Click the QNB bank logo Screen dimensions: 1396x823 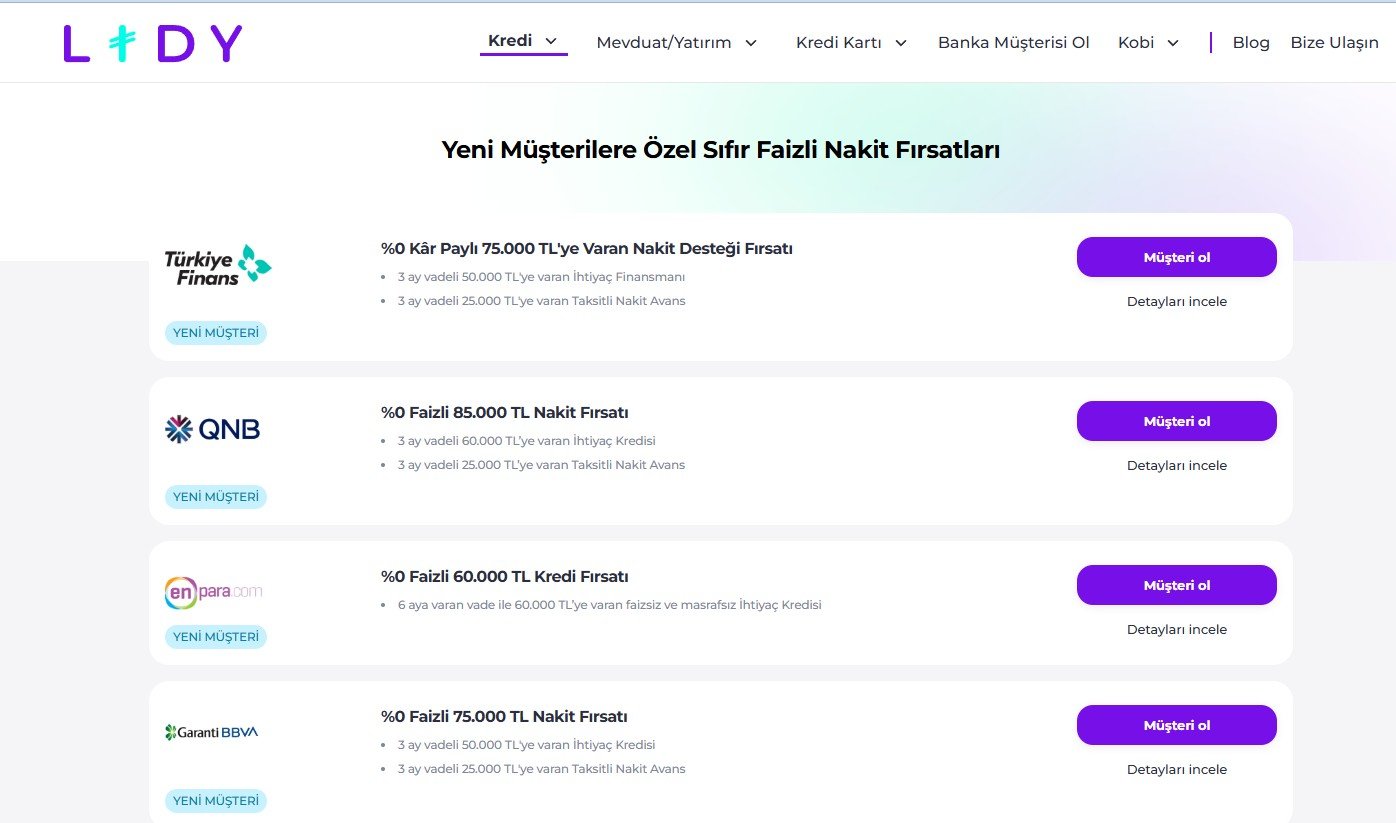pyautogui.click(x=212, y=430)
